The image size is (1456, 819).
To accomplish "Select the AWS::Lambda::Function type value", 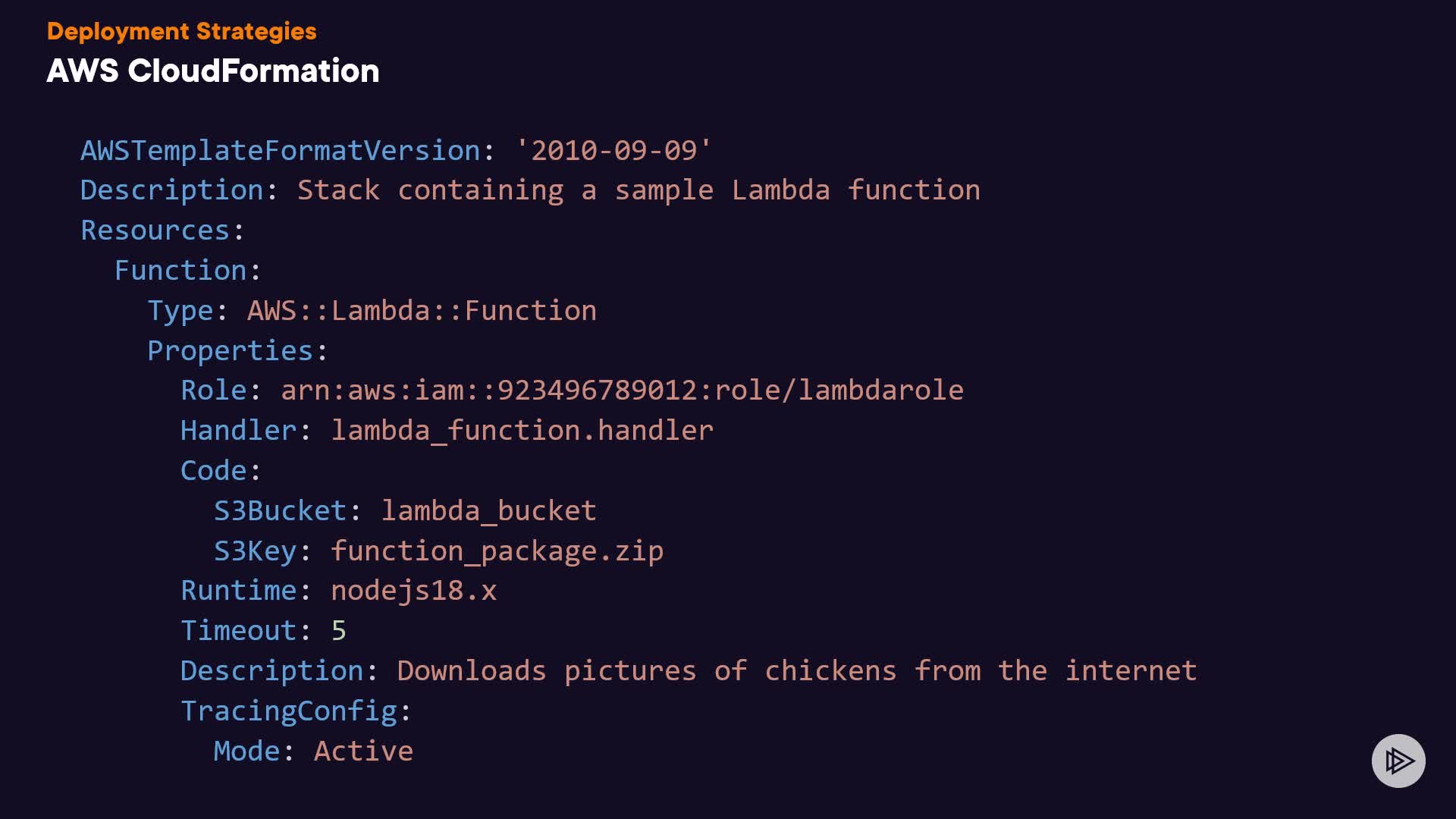I will coord(422,310).
